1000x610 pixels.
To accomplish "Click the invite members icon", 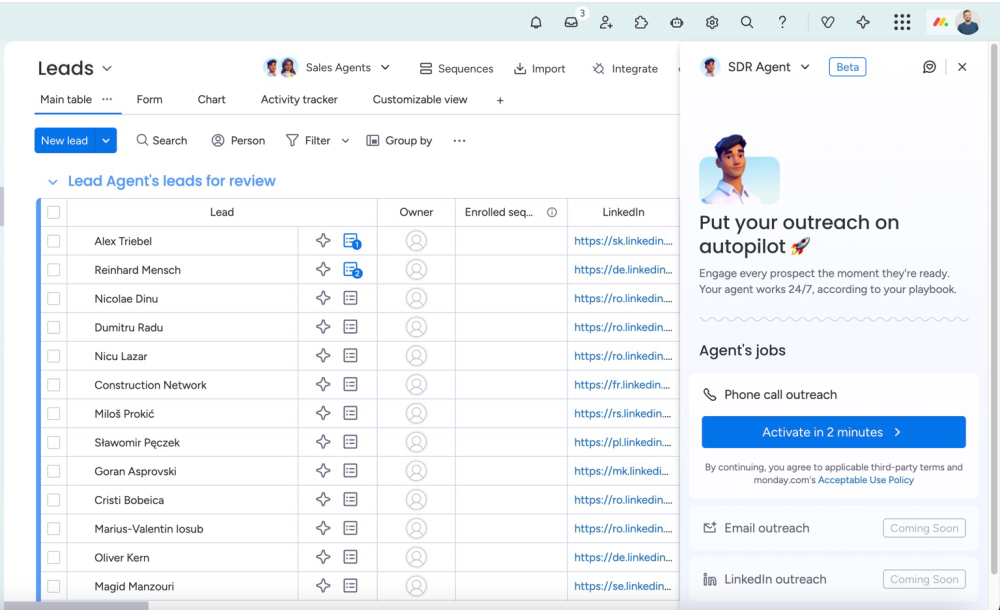I will pyautogui.click(x=606, y=22).
